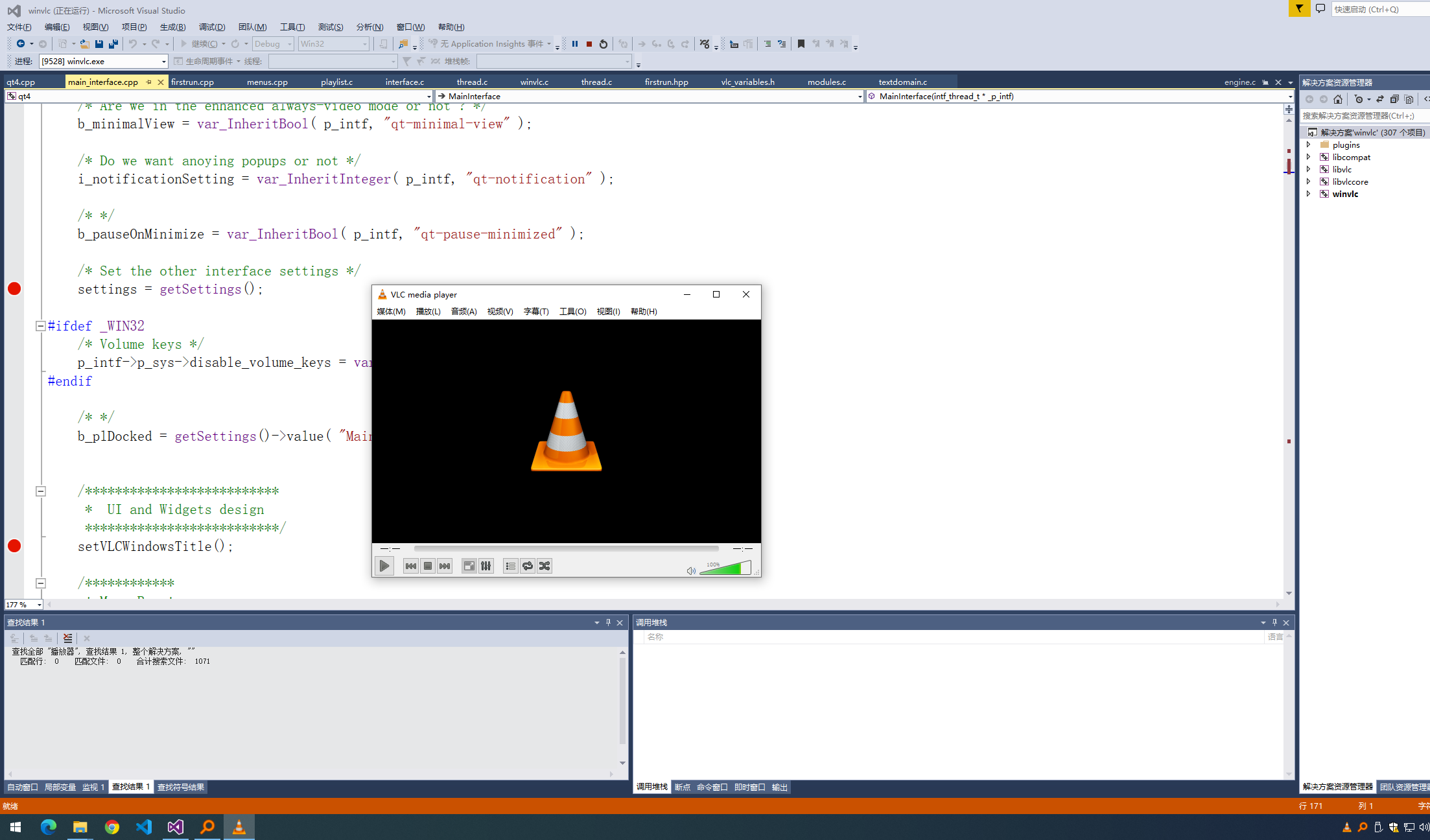Click notifications flag filter icon
1430x840 pixels.
pos(1299,8)
